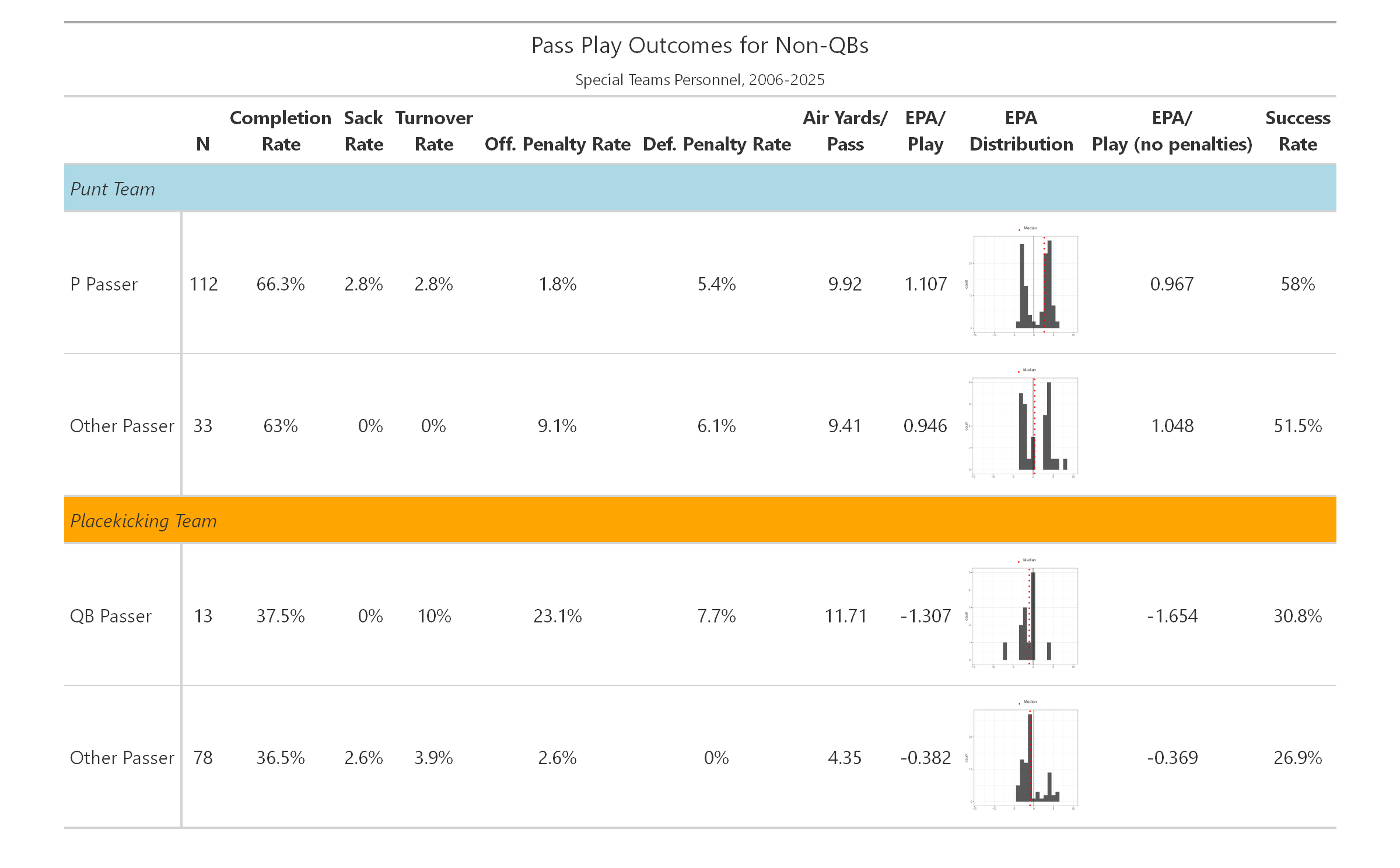Click the placekicking Other Passer EPA histogram
Screen dimensions: 1400x868
(x=1024, y=758)
